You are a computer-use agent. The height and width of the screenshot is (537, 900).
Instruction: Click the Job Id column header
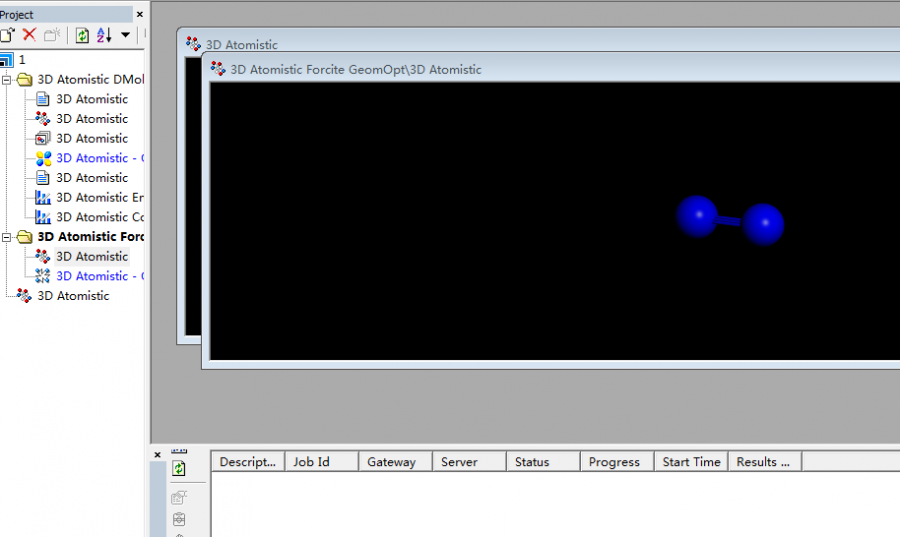pyautogui.click(x=310, y=462)
